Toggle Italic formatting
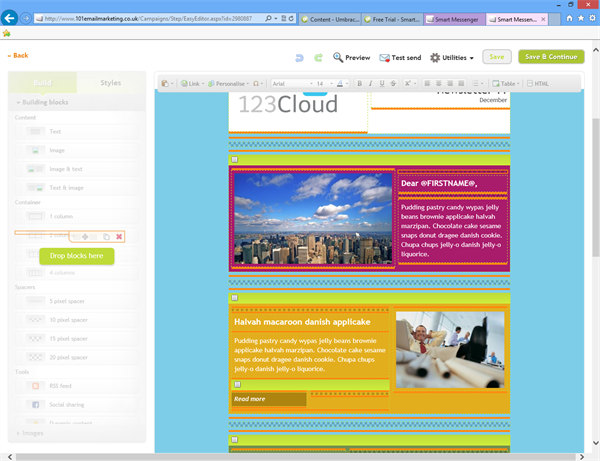The height and width of the screenshot is (461, 600). coord(370,83)
